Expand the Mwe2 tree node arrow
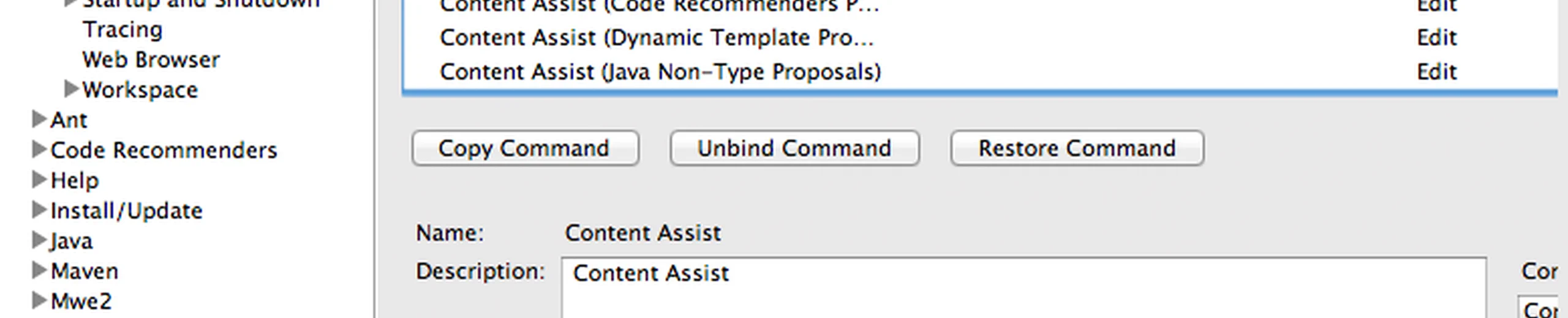This screenshot has height=318, width=1568. tap(39, 300)
